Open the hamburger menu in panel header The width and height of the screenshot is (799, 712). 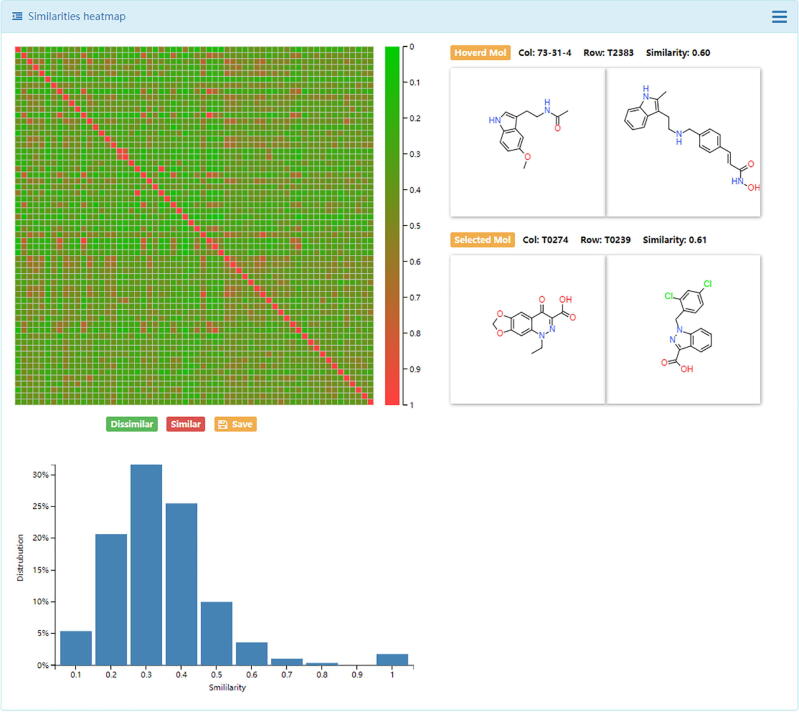pyautogui.click(x=779, y=16)
